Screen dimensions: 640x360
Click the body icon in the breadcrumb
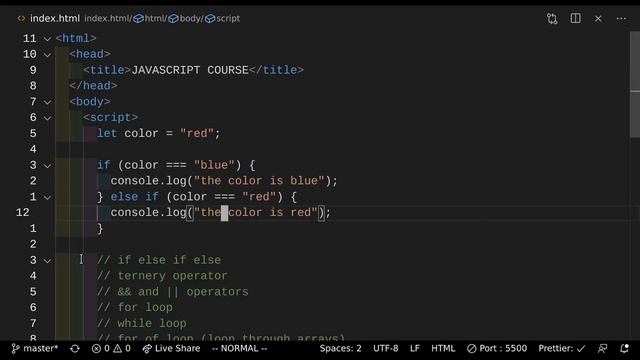point(173,18)
